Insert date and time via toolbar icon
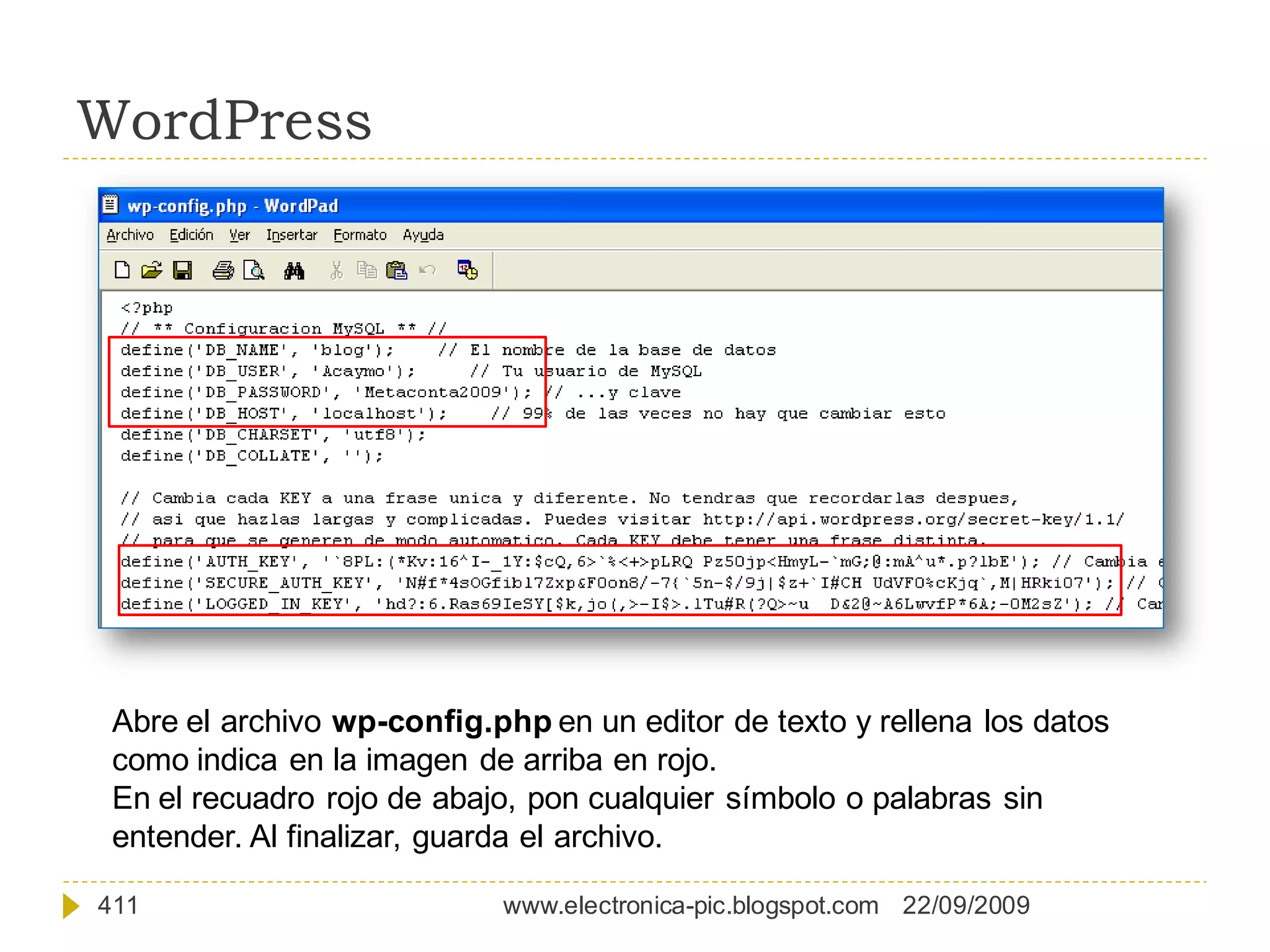 pos(468,270)
